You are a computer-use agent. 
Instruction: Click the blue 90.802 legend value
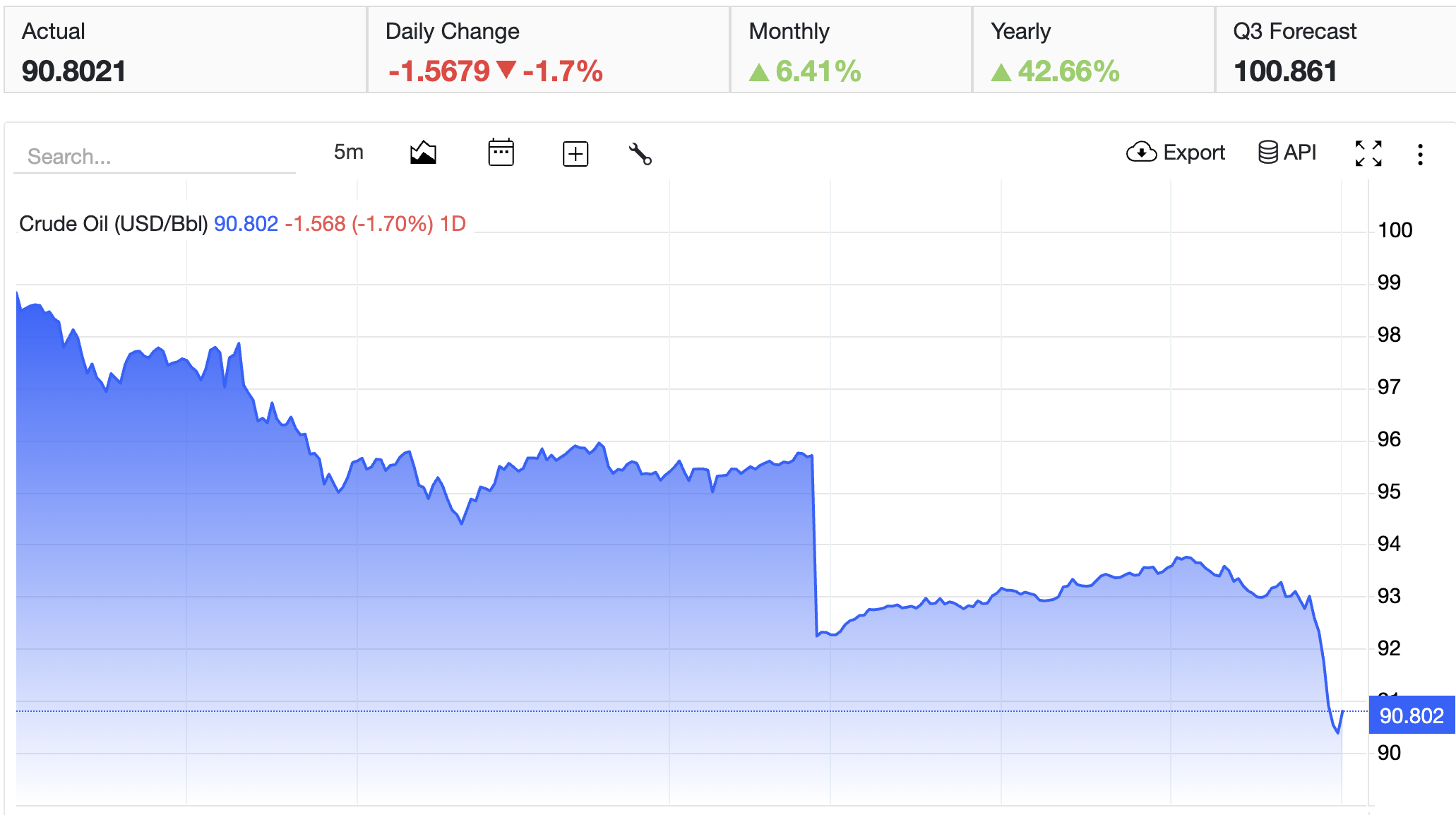(x=246, y=224)
